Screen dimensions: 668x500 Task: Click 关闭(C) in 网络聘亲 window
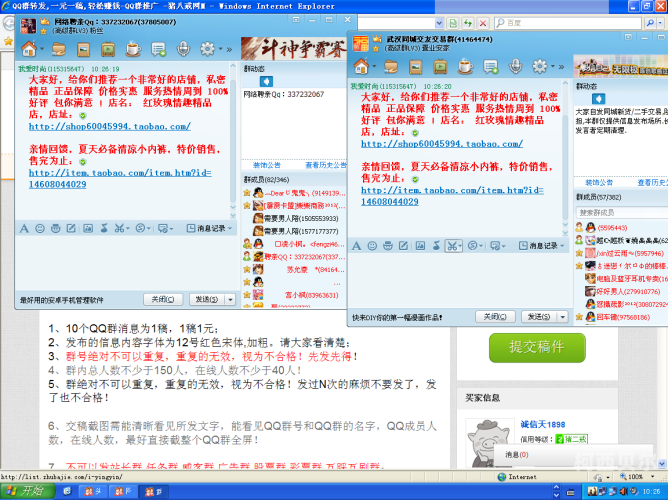pos(163,299)
